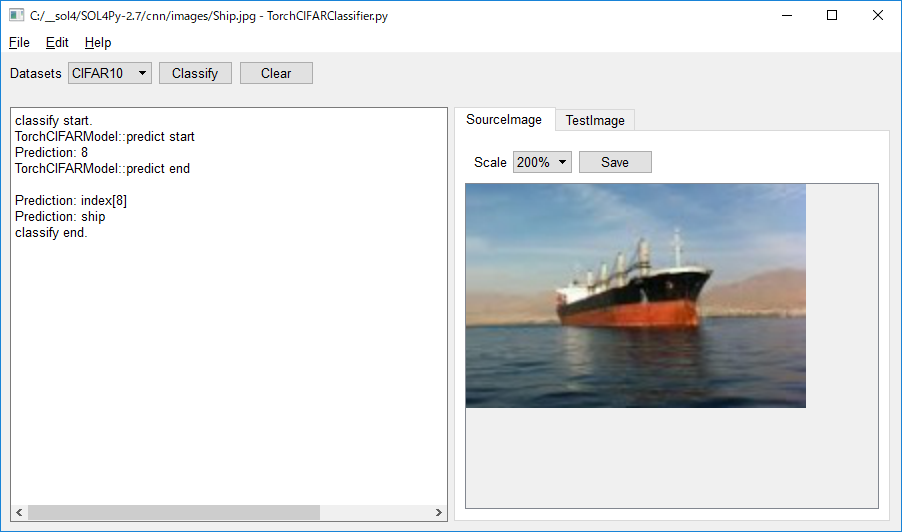This screenshot has height=532, width=902.
Task: Click the 'classify end.' log line
Action: (x=51, y=233)
